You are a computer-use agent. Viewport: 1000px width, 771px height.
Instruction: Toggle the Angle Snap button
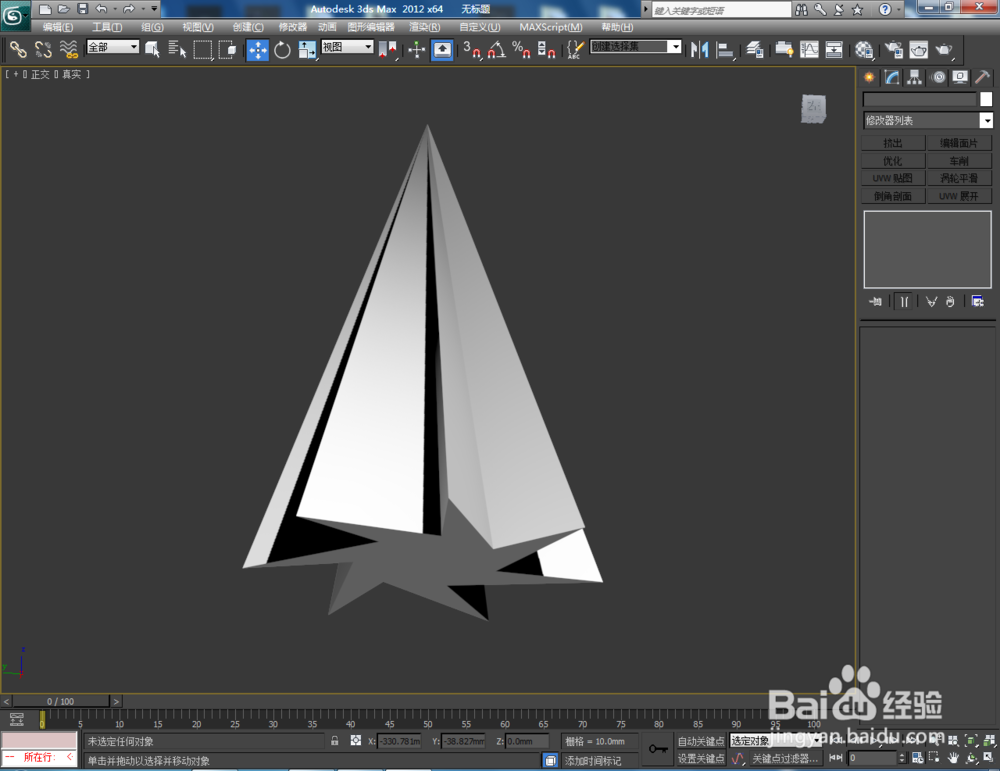coord(496,50)
